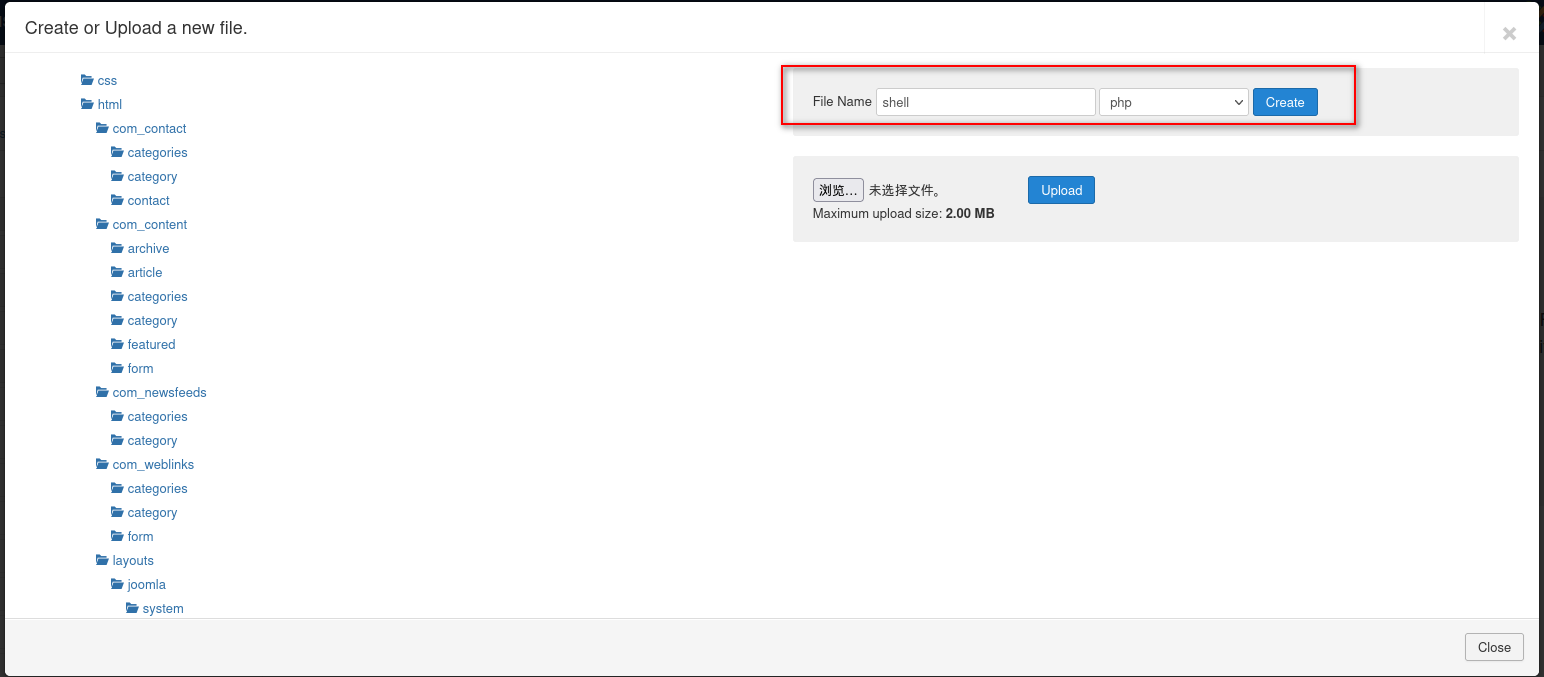Click the com_contact folder icon
Image resolution: width=1544 pixels, height=677 pixels.
(x=102, y=128)
